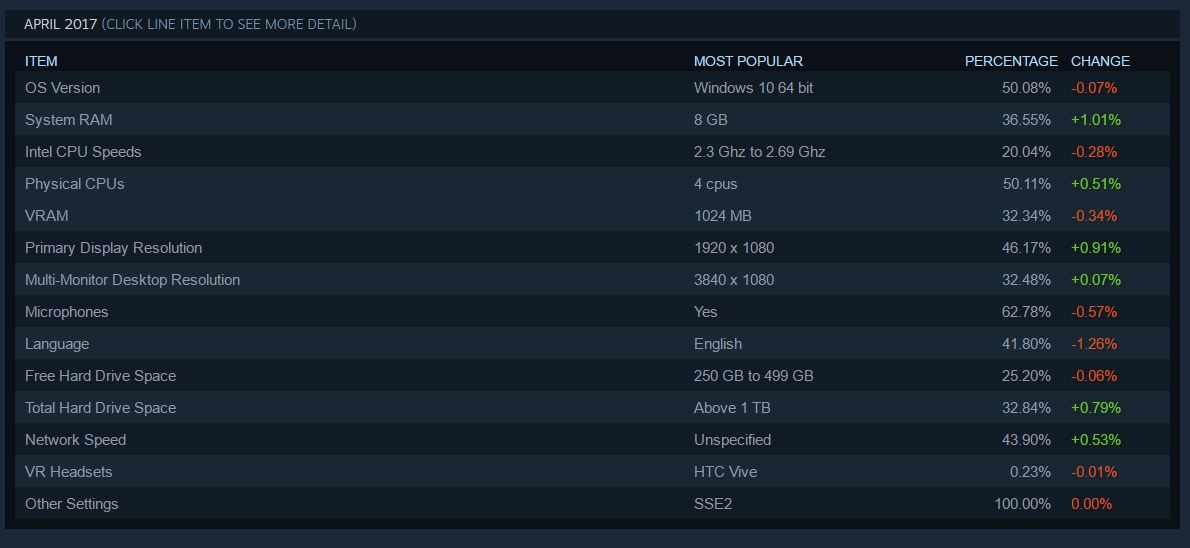Show Total Hard Drive Space details

point(100,408)
